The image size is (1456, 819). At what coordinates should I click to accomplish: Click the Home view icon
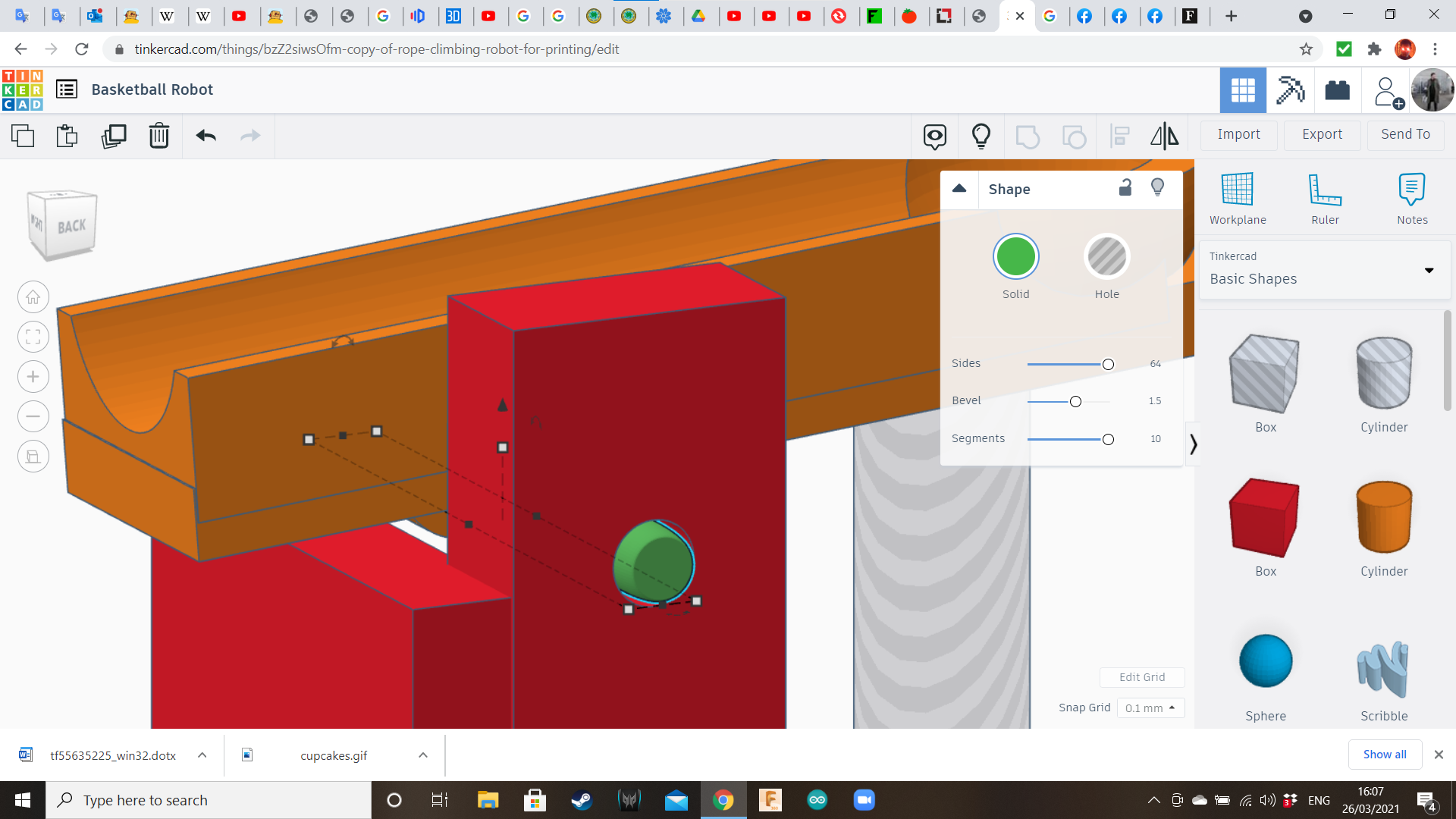33,297
